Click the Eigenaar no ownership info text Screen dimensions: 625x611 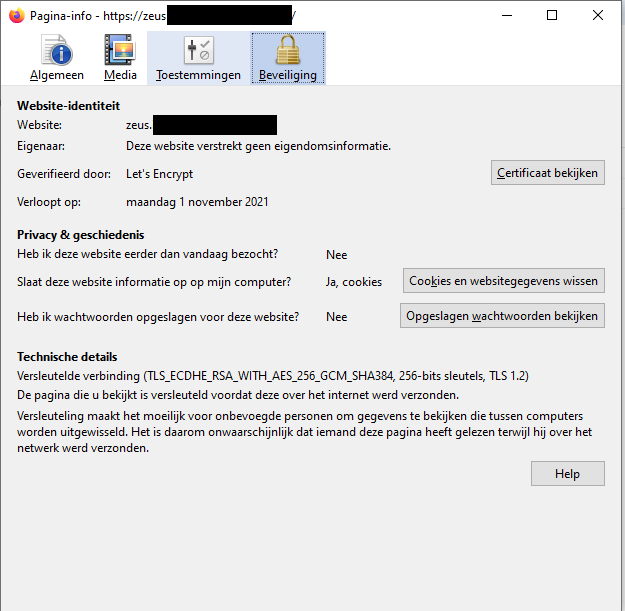coord(258,146)
